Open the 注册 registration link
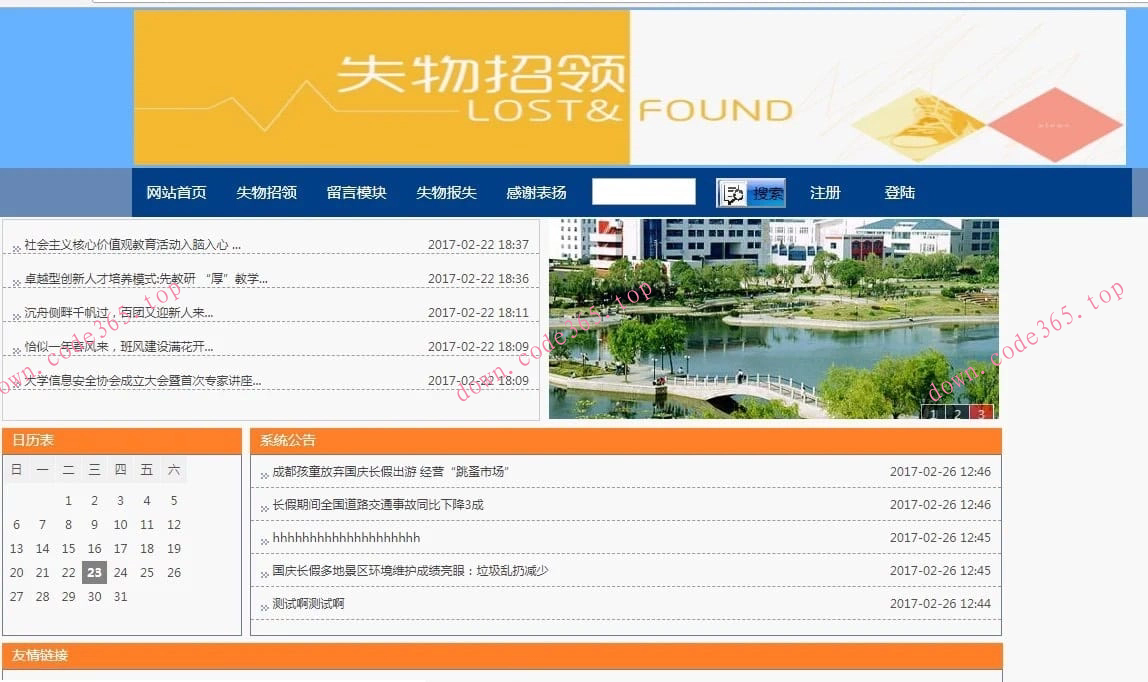This screenshot has width=1148, height=682. (x=826, y=191)
